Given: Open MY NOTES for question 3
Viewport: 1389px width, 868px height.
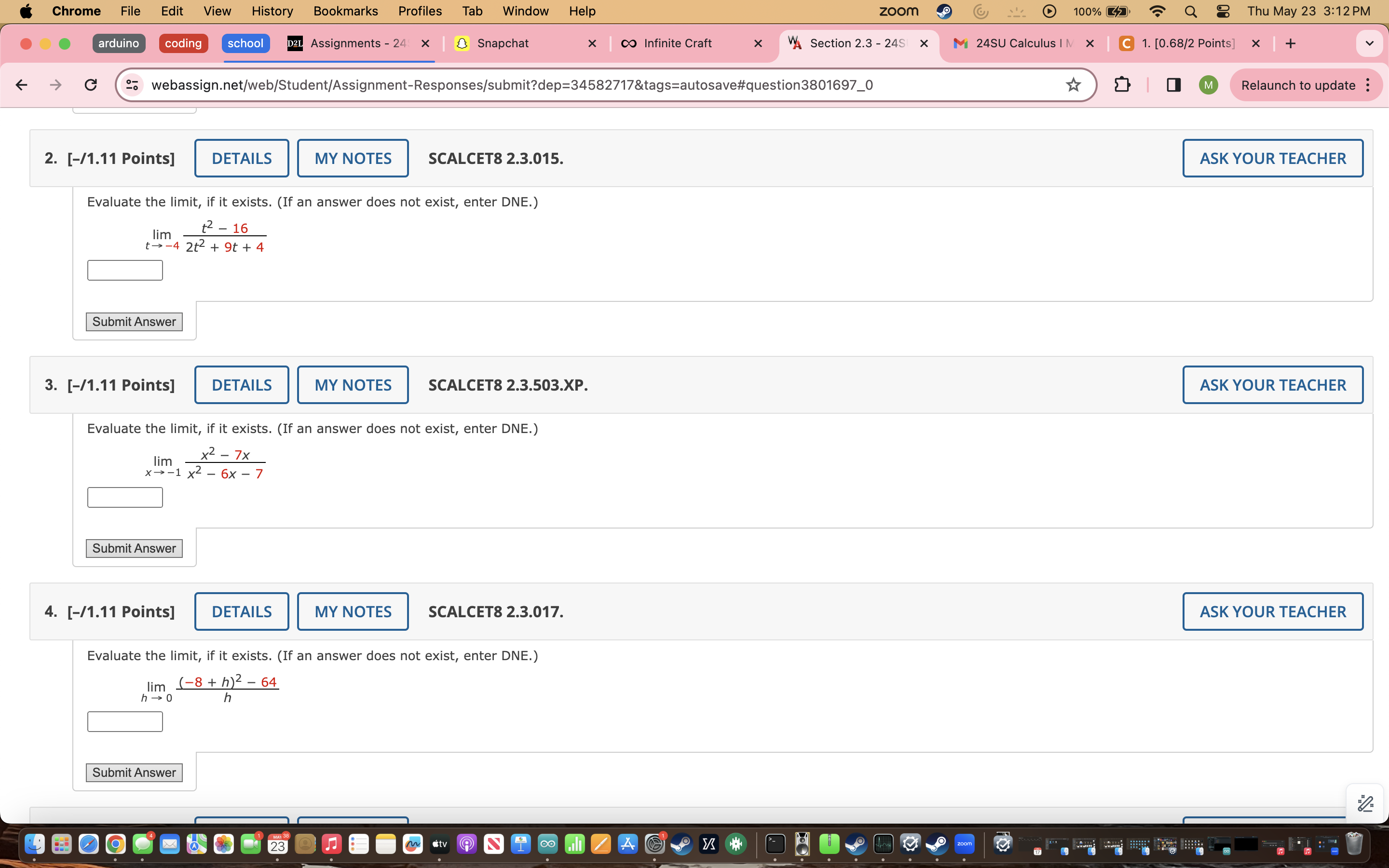Looking at the screenshot, I should coord(353,385).
